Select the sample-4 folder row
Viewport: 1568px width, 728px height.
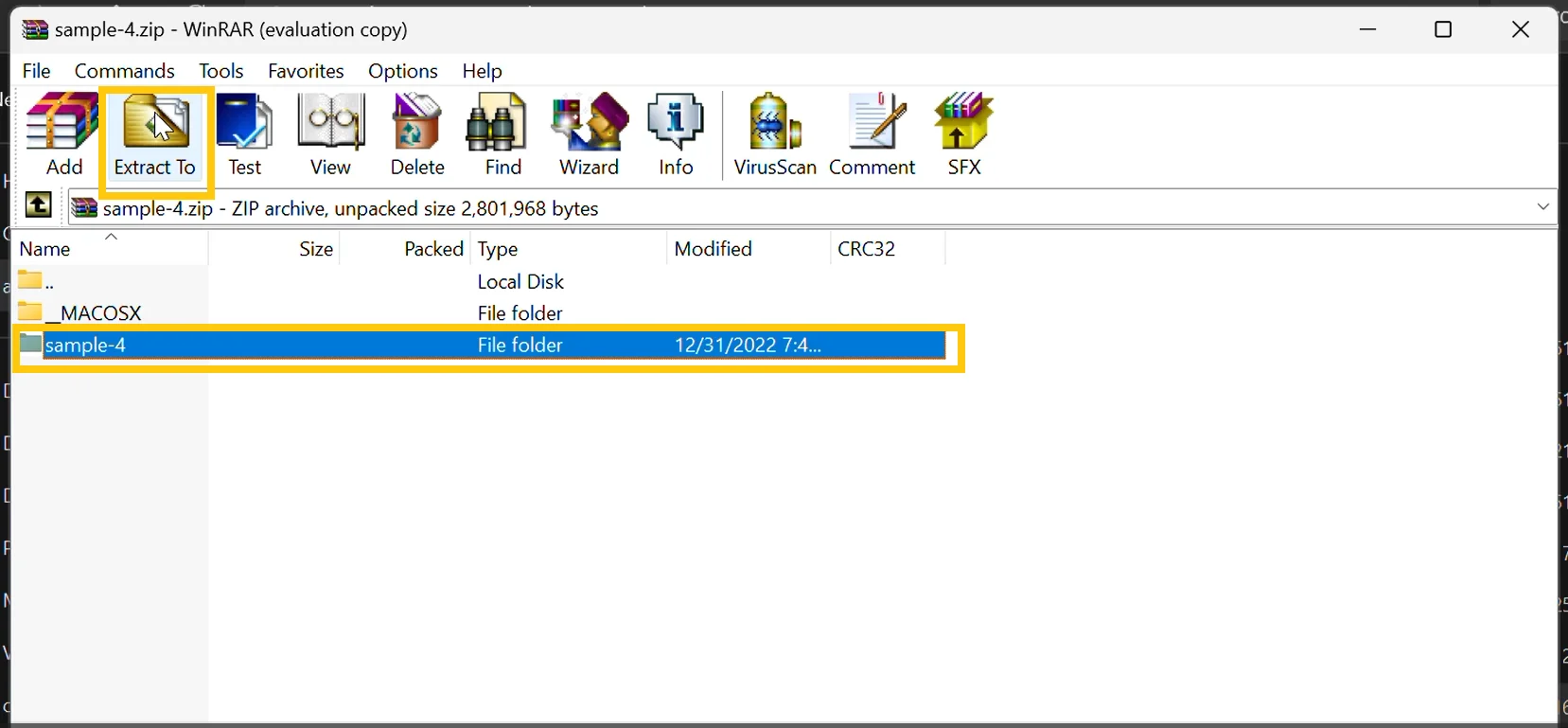point(481,345)
